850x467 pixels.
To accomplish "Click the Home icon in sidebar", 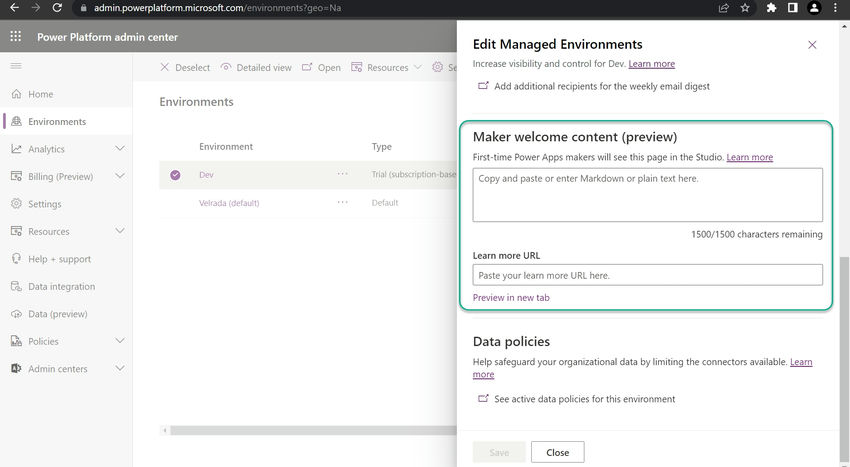I will click(x=16, y=94).
